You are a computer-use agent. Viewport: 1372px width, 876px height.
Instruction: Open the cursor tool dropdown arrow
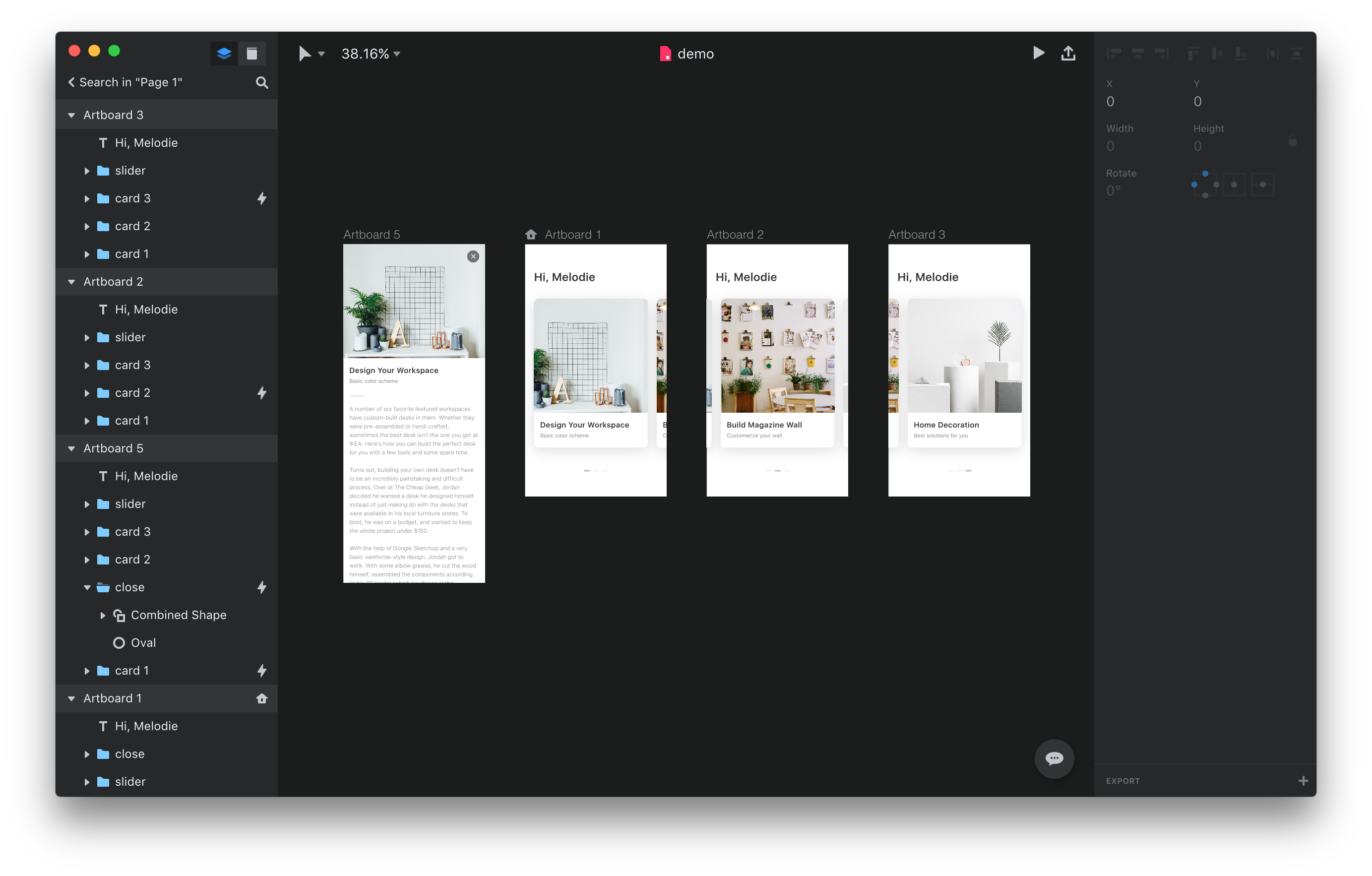click(322, 54)
